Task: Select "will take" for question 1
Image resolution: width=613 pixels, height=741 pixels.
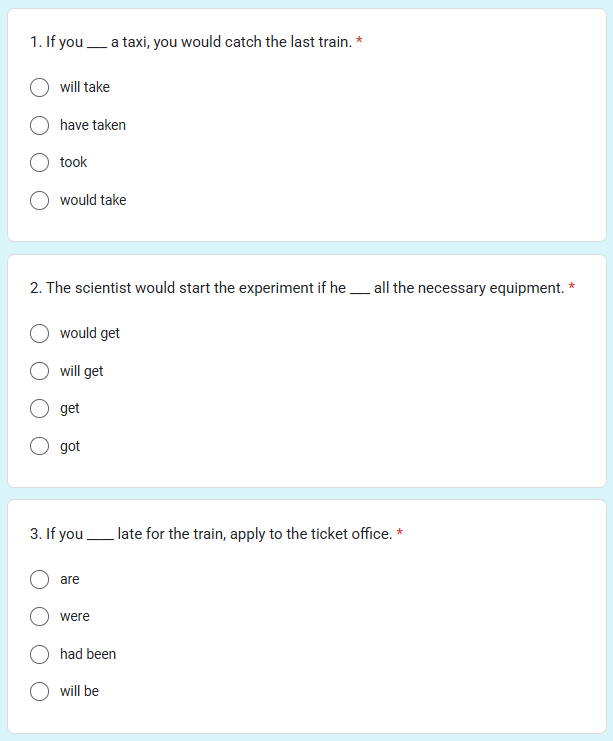Action: tap(39, 87)
